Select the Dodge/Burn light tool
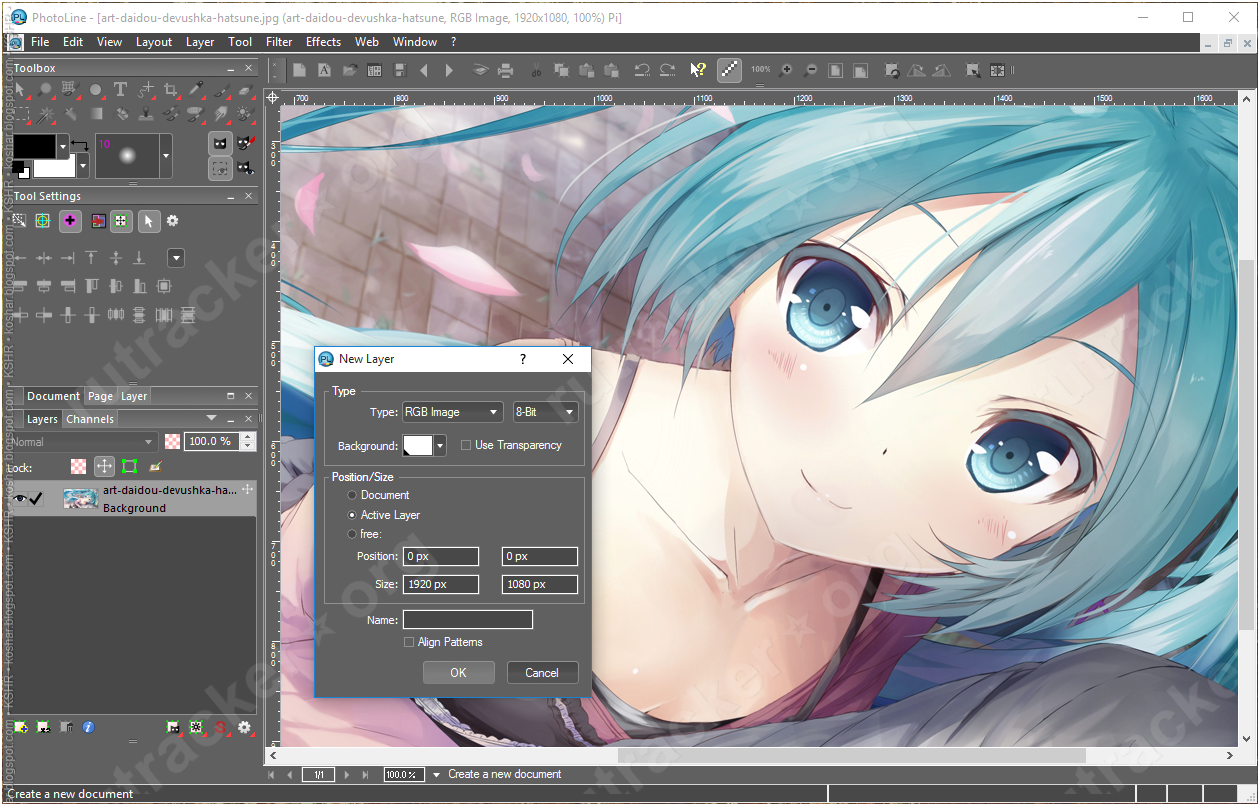1260x806 pixels. (x=245, y=114)
